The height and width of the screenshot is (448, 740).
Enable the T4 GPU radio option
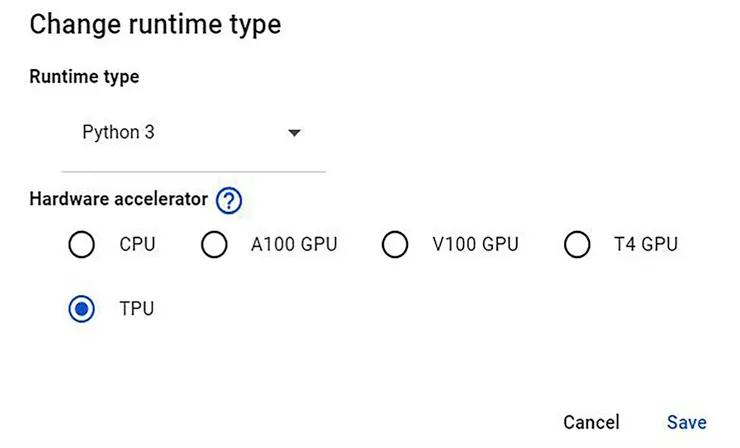pos(577,245)
